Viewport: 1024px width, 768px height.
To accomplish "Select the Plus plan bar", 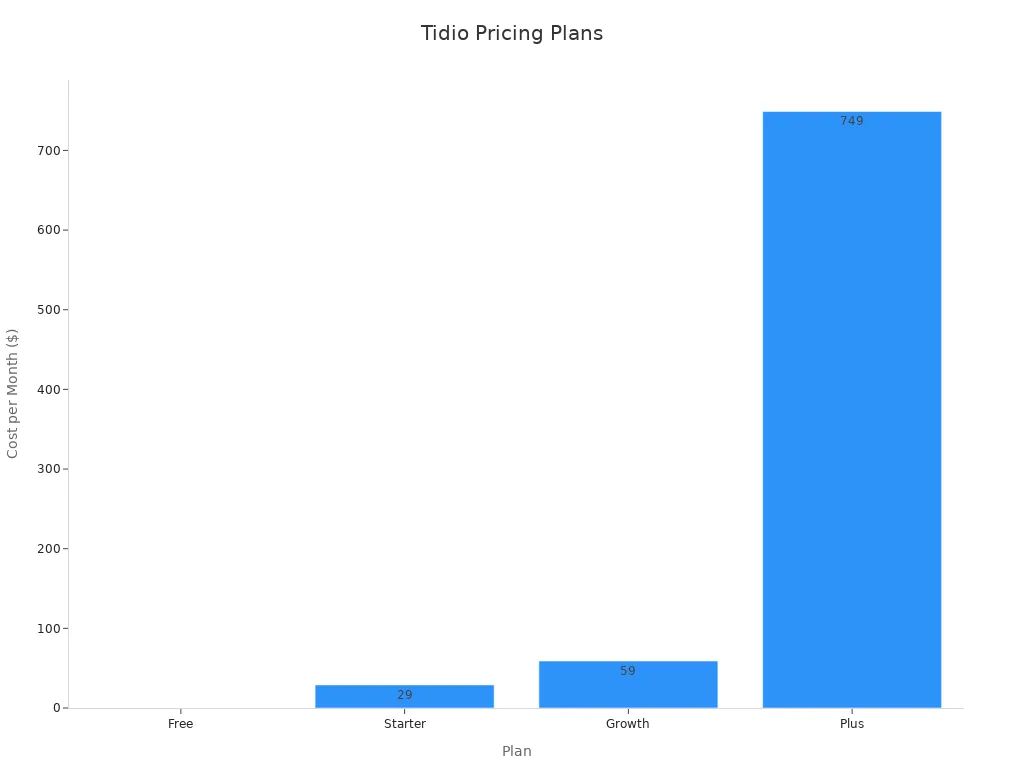I will (x=851, y=420).
